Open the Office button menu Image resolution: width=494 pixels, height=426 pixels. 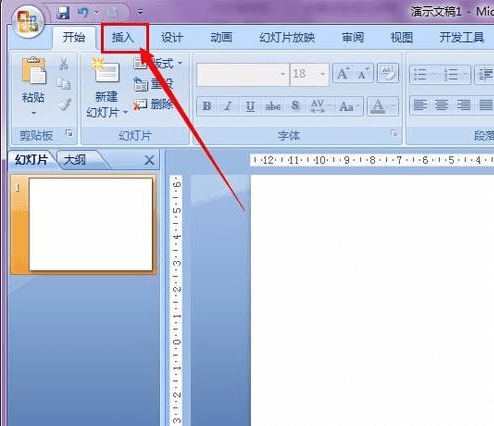click(28, 22)
